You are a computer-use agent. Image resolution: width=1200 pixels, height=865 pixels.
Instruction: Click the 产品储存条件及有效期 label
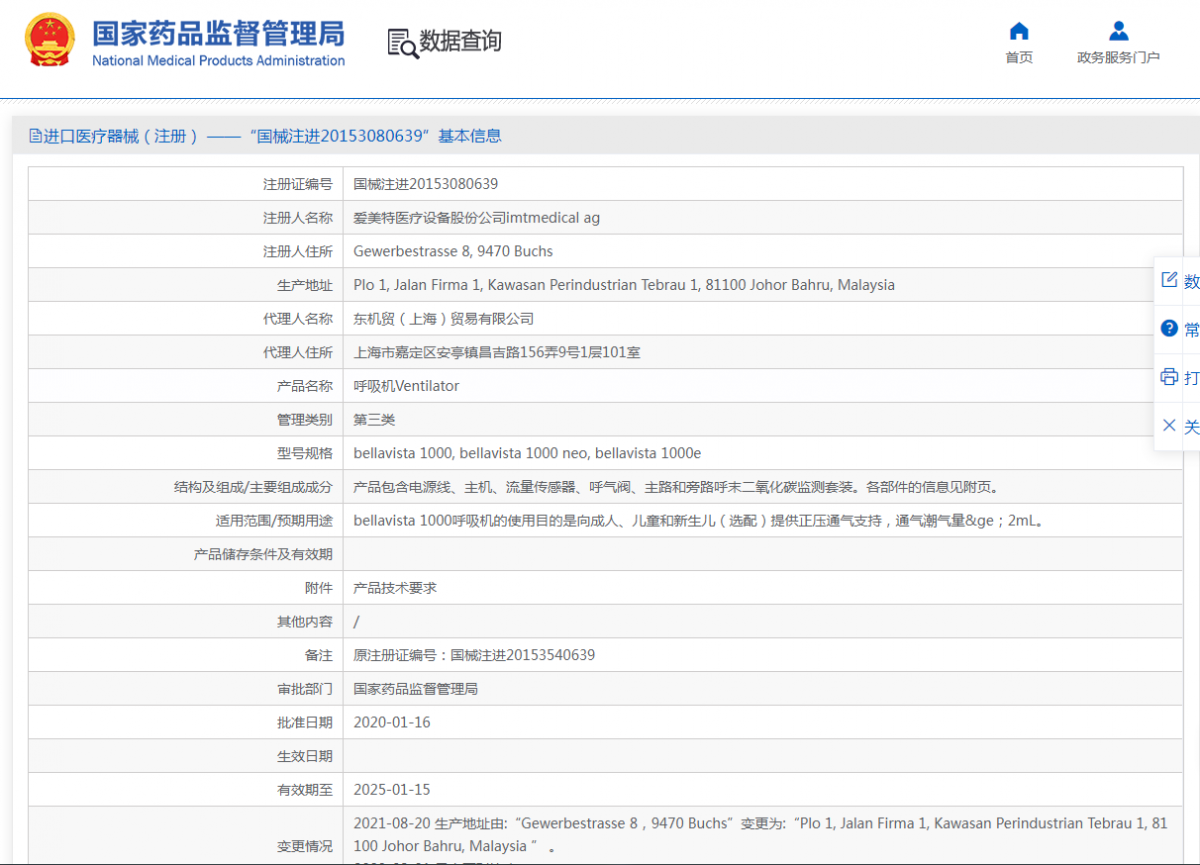tap(263, 554)
